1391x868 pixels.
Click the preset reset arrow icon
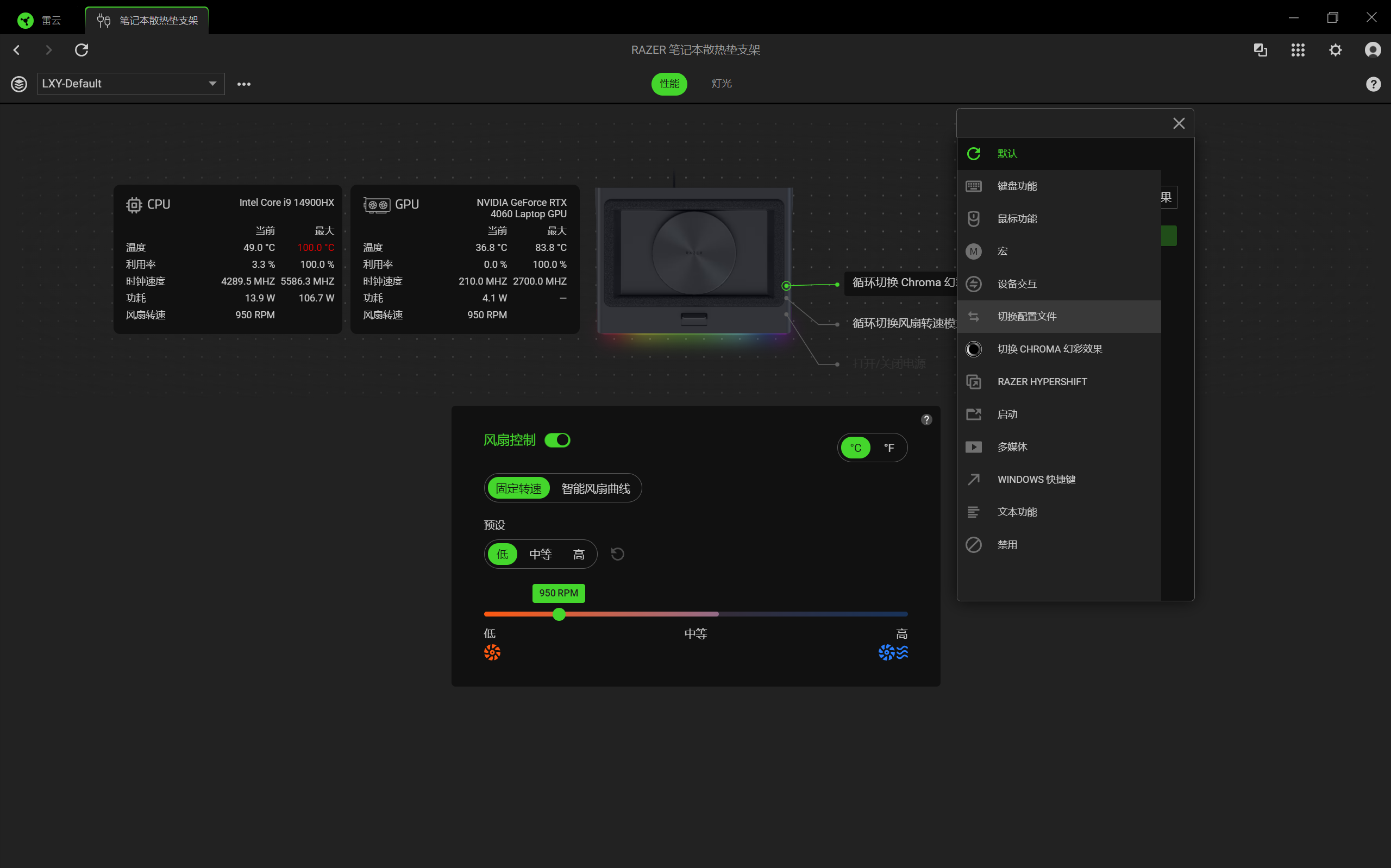(x=617, y=554)
